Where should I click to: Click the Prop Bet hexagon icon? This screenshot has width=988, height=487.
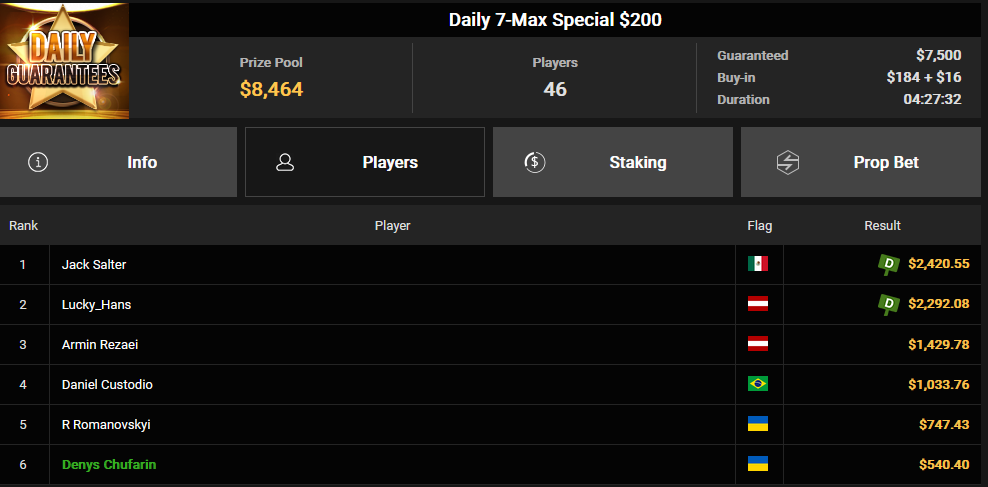tap(787, 162)
